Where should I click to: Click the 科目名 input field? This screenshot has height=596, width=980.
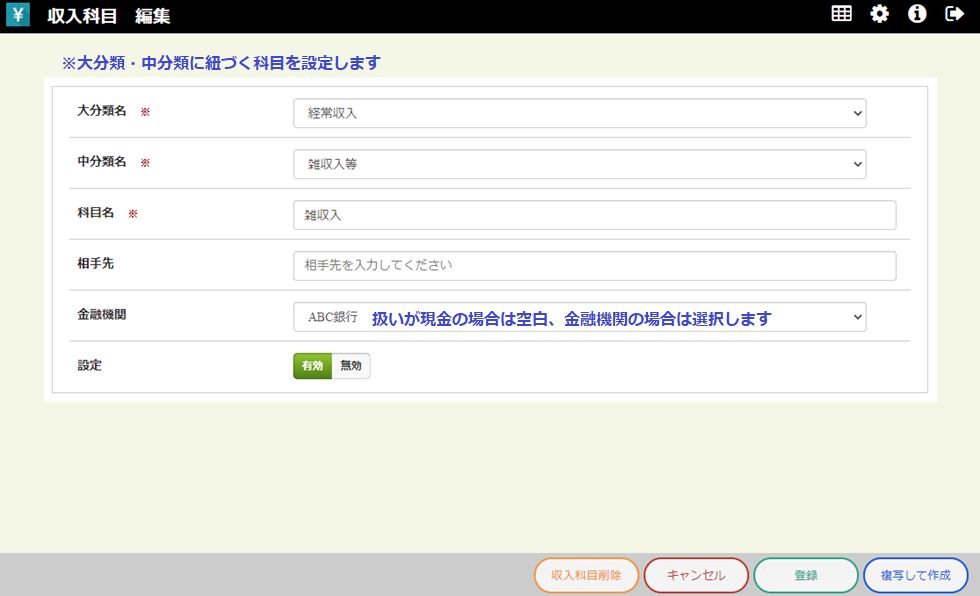594,215
